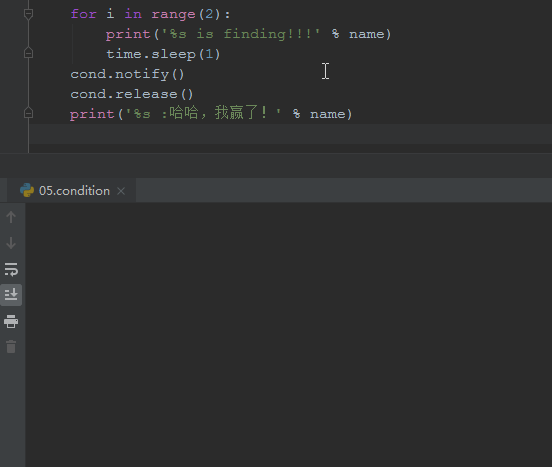Click the Print console output icon
Viewport: 552px width, 467px height.
[11, 321]
